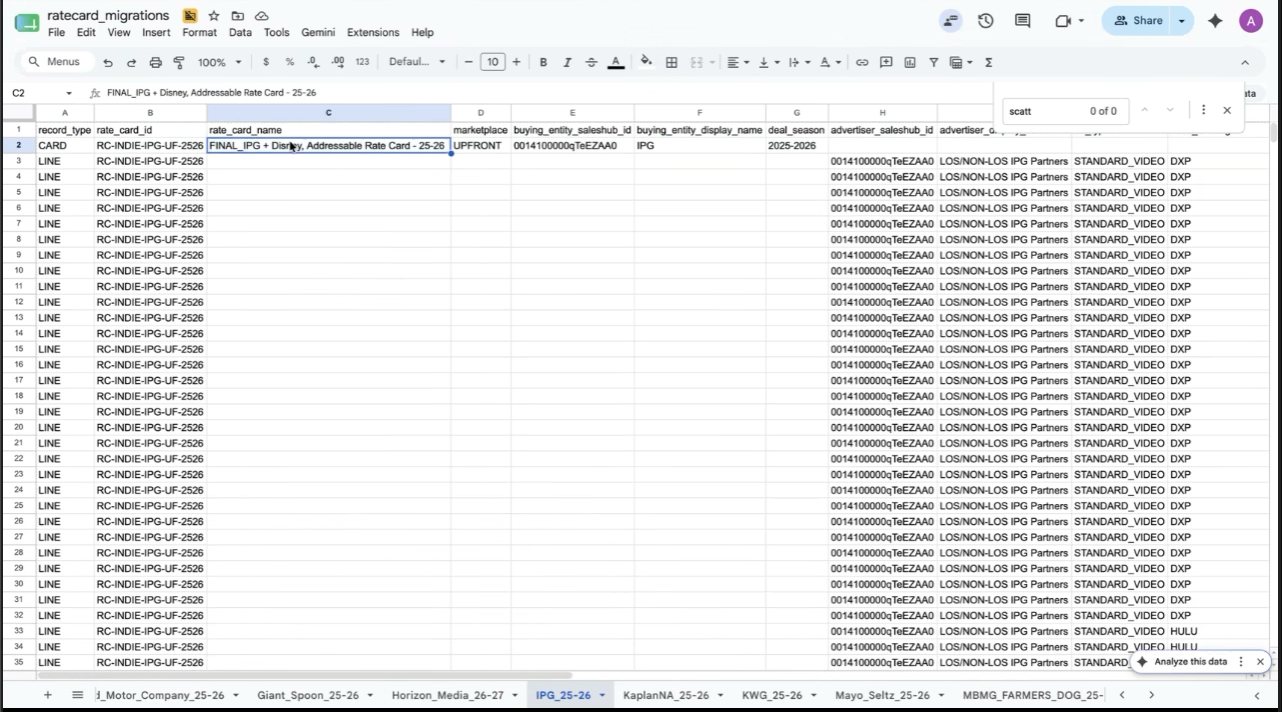
Task: Open the Data menu
Action: point(240,32)
